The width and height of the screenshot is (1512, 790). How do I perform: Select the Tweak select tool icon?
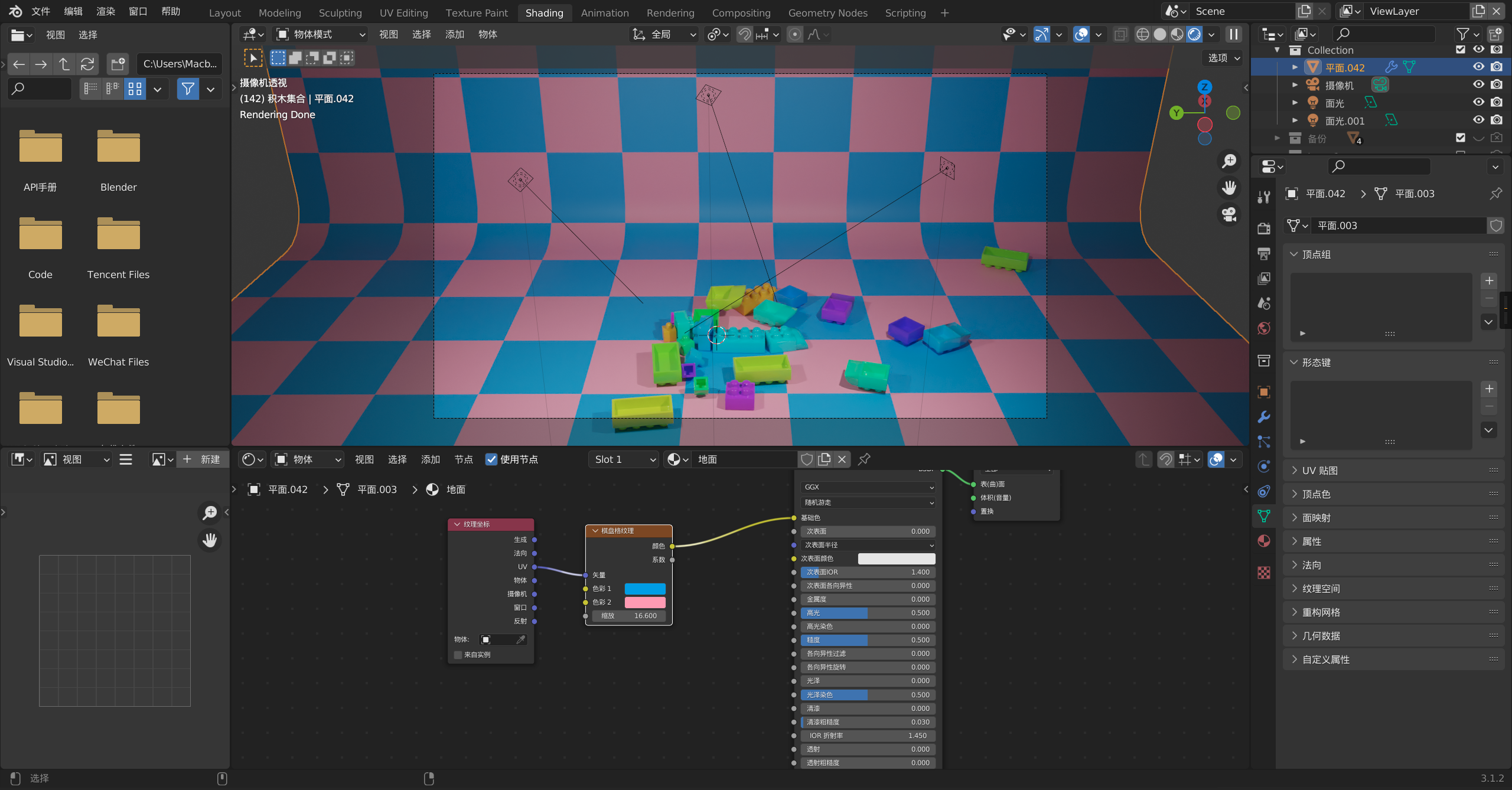point(253,58)
